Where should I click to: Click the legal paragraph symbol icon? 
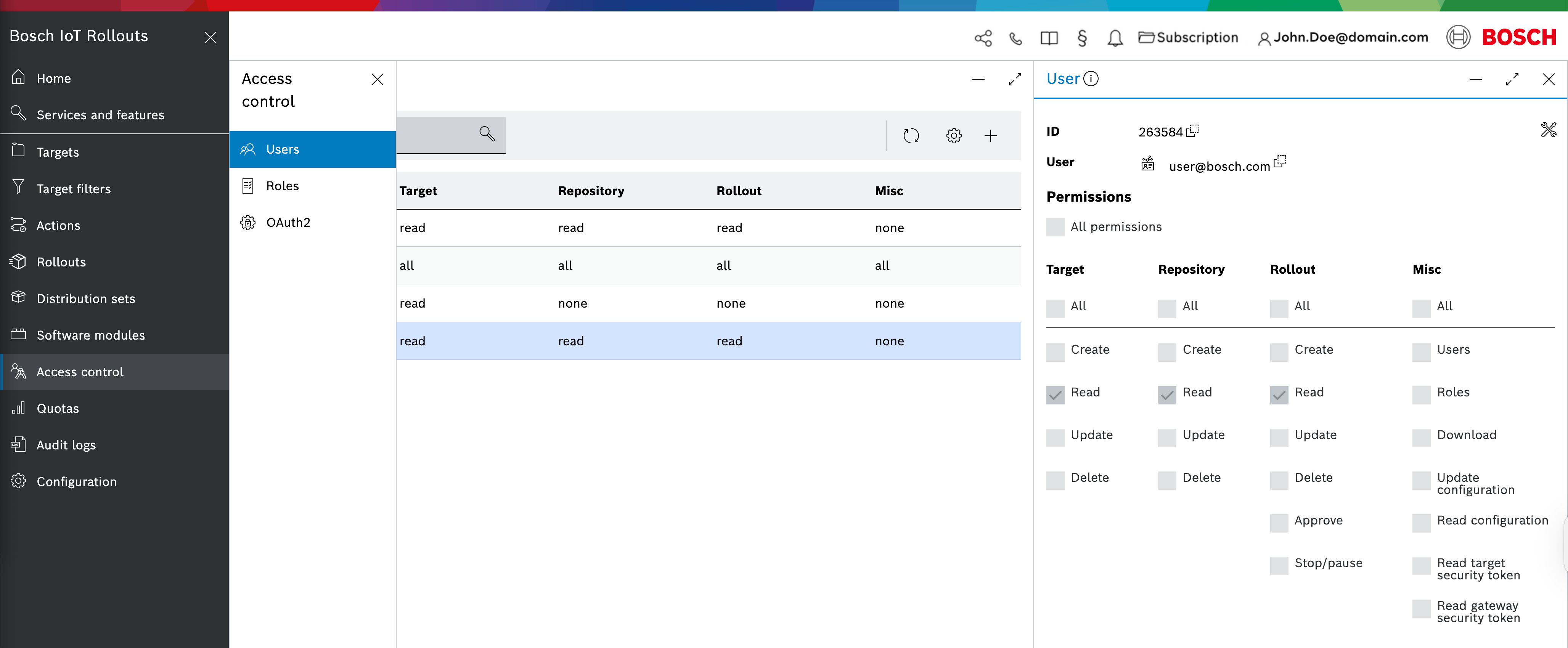[x=1082, y=38]
